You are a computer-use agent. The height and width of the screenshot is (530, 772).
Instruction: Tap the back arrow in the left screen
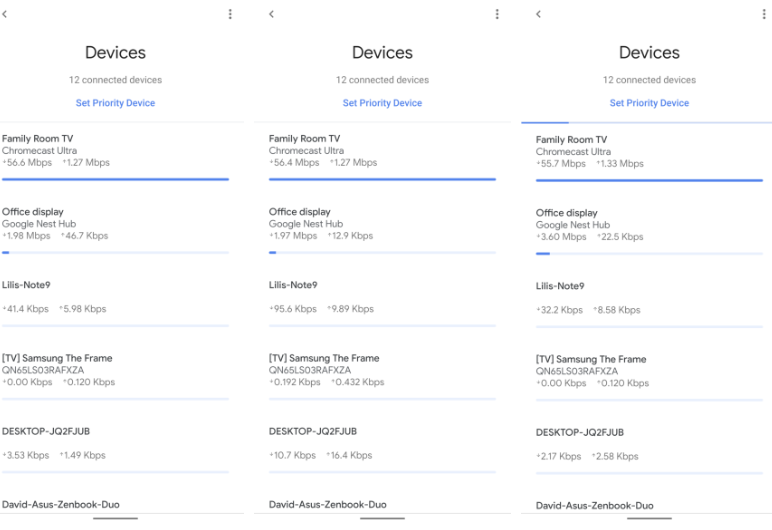(5, 14)
